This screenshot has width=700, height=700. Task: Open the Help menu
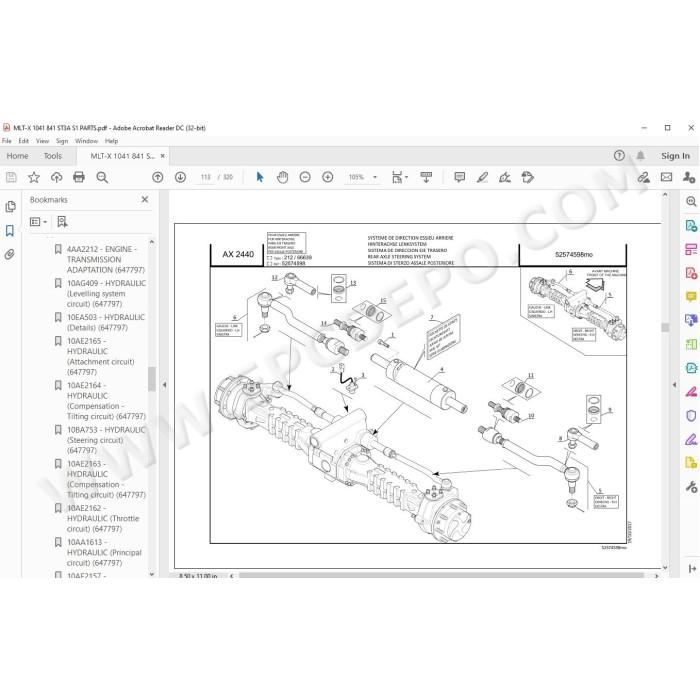click(111, 141)
